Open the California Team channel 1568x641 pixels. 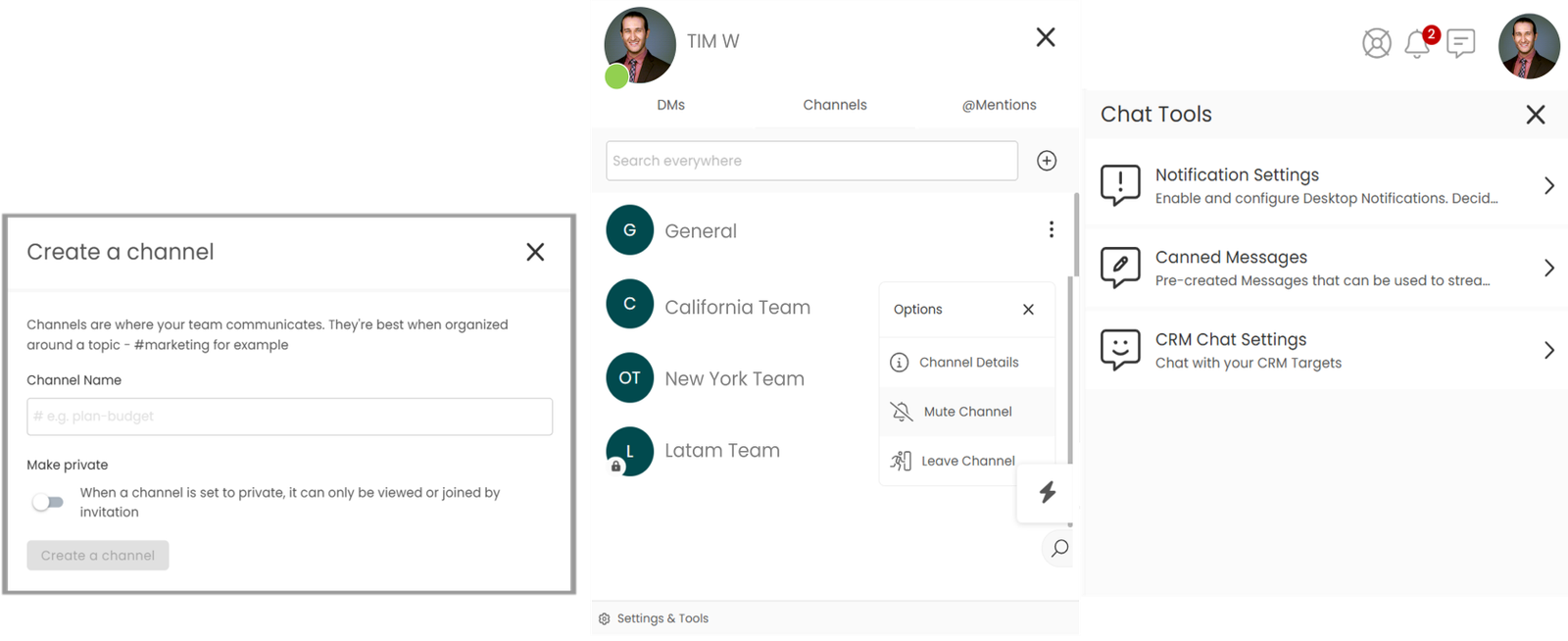pos(737,307)
